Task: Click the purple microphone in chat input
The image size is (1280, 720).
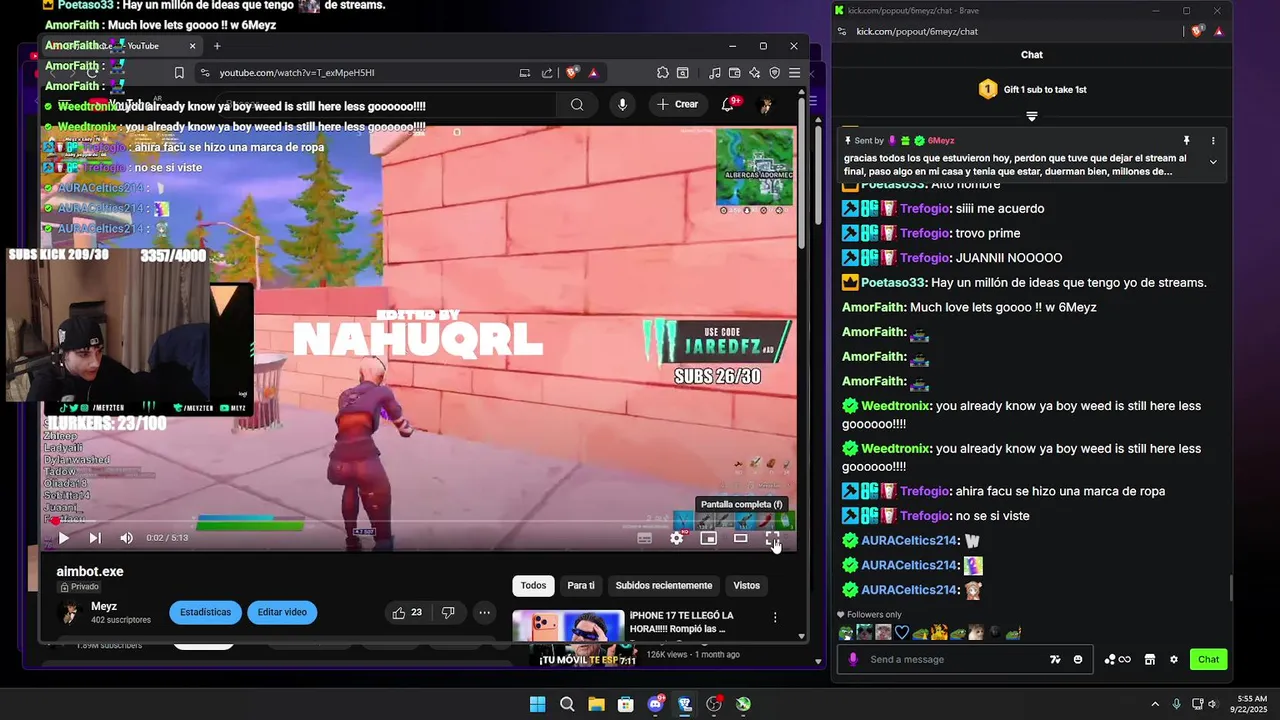Action: coord(853,659)
